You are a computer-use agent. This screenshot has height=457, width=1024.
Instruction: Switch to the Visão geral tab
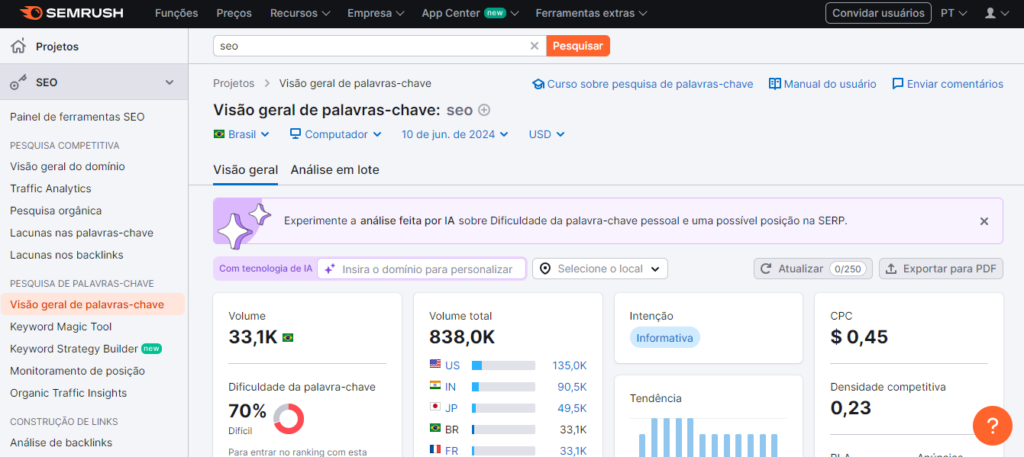pos(246,170)
